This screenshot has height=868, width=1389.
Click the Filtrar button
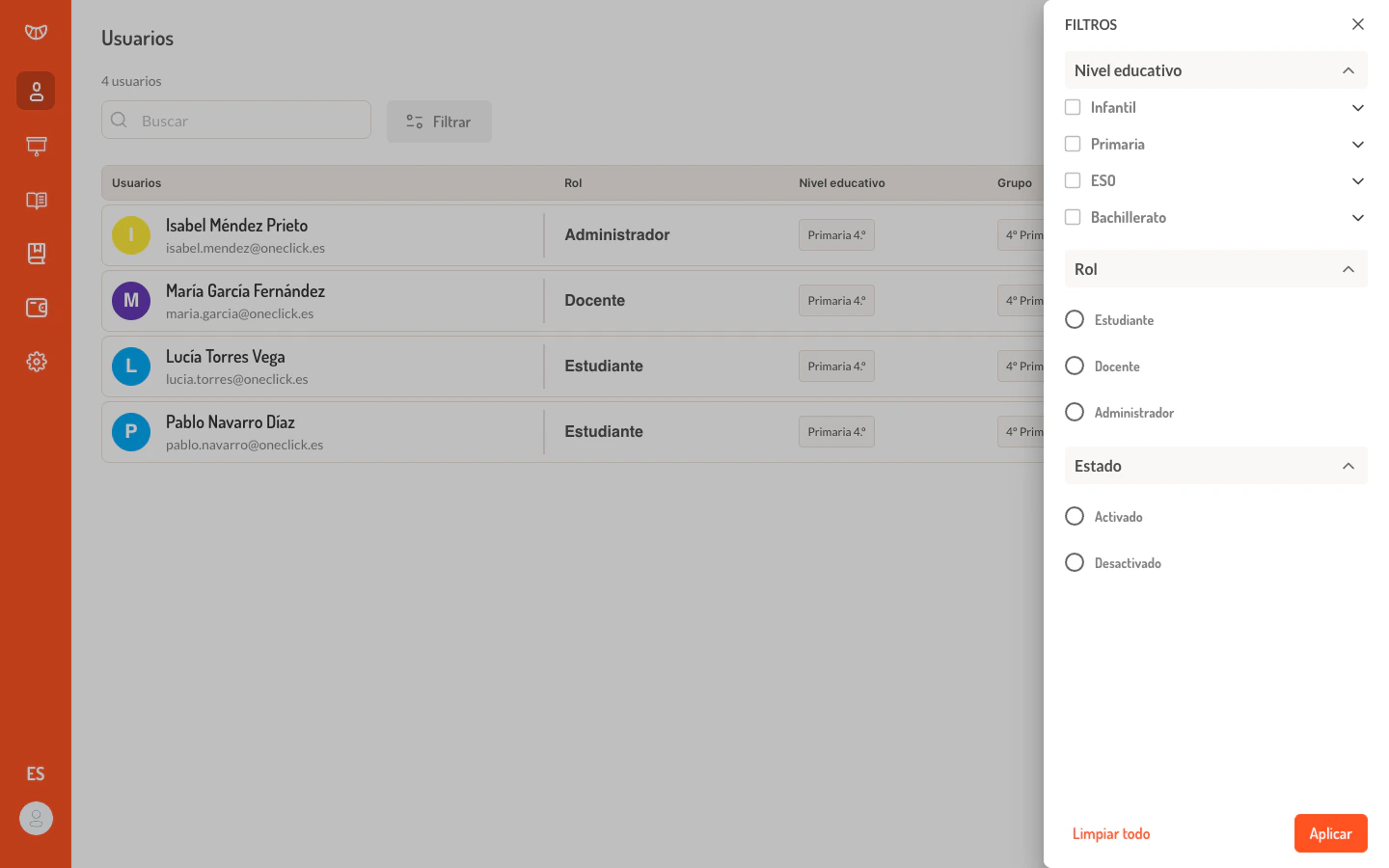click(439, 122)
